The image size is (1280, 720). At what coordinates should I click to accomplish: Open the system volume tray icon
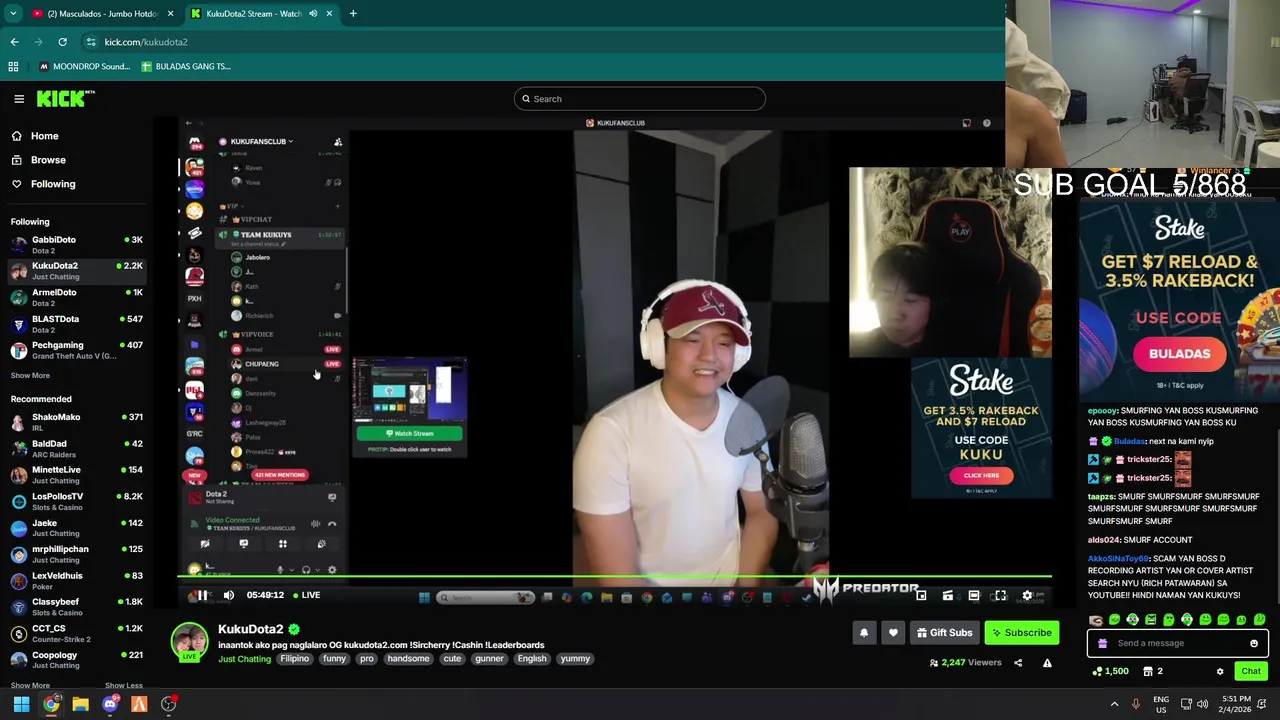pyautogui.click(x=1203, y=704)
